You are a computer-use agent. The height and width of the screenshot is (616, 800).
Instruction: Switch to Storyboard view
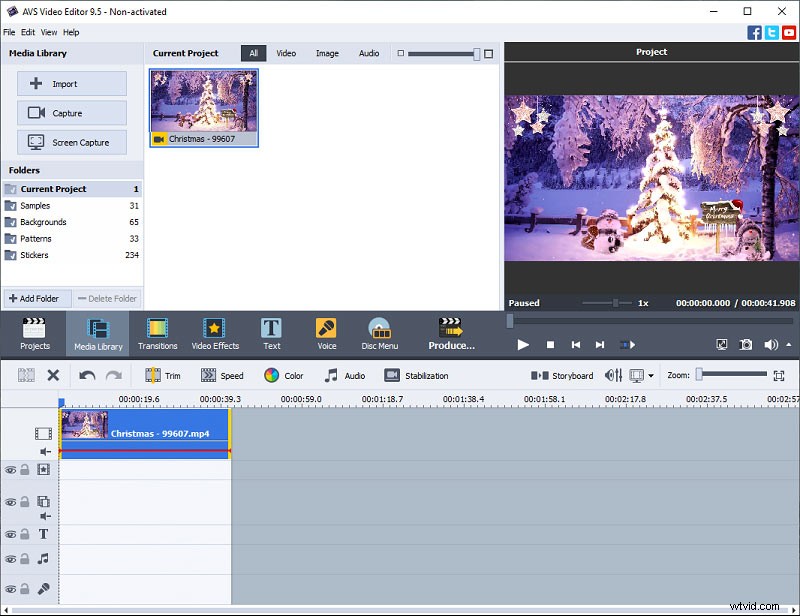point(562,376)
